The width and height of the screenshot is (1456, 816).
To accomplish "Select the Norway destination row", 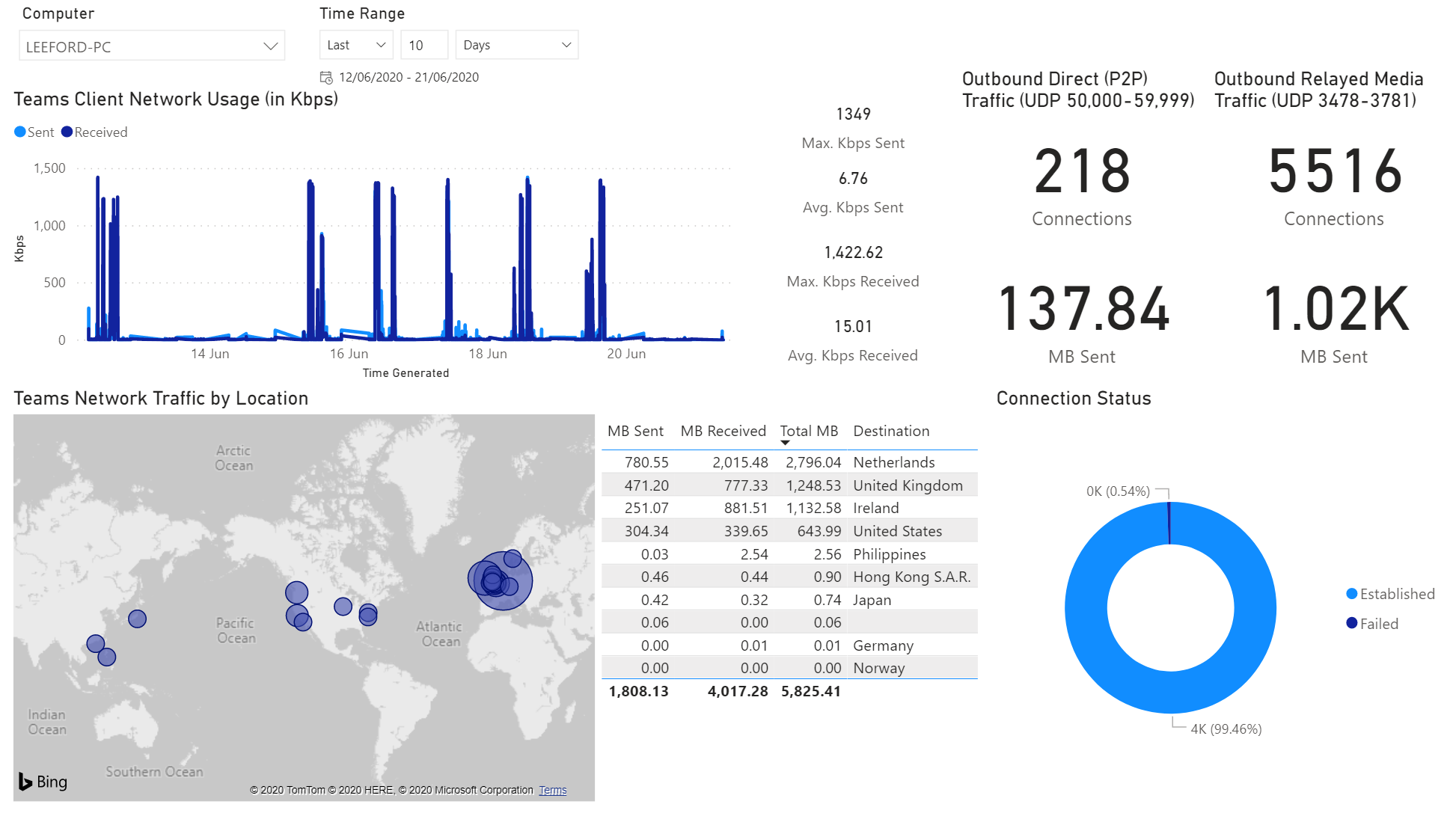I will click(x=789, y=668).
